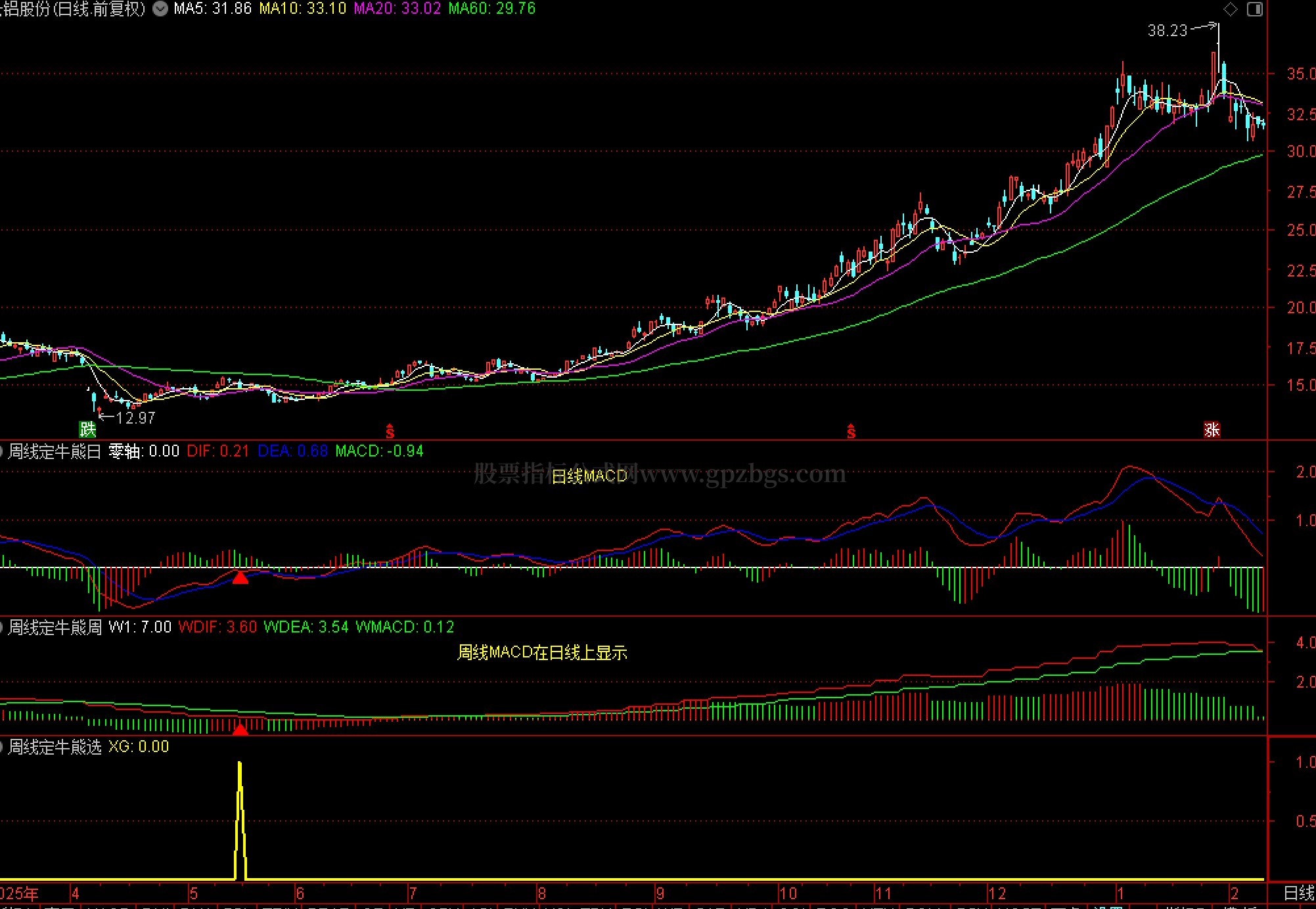Jump to month 12 on the time axis
The height and width of the screenshot is (909, 1316).
(997, 894)
